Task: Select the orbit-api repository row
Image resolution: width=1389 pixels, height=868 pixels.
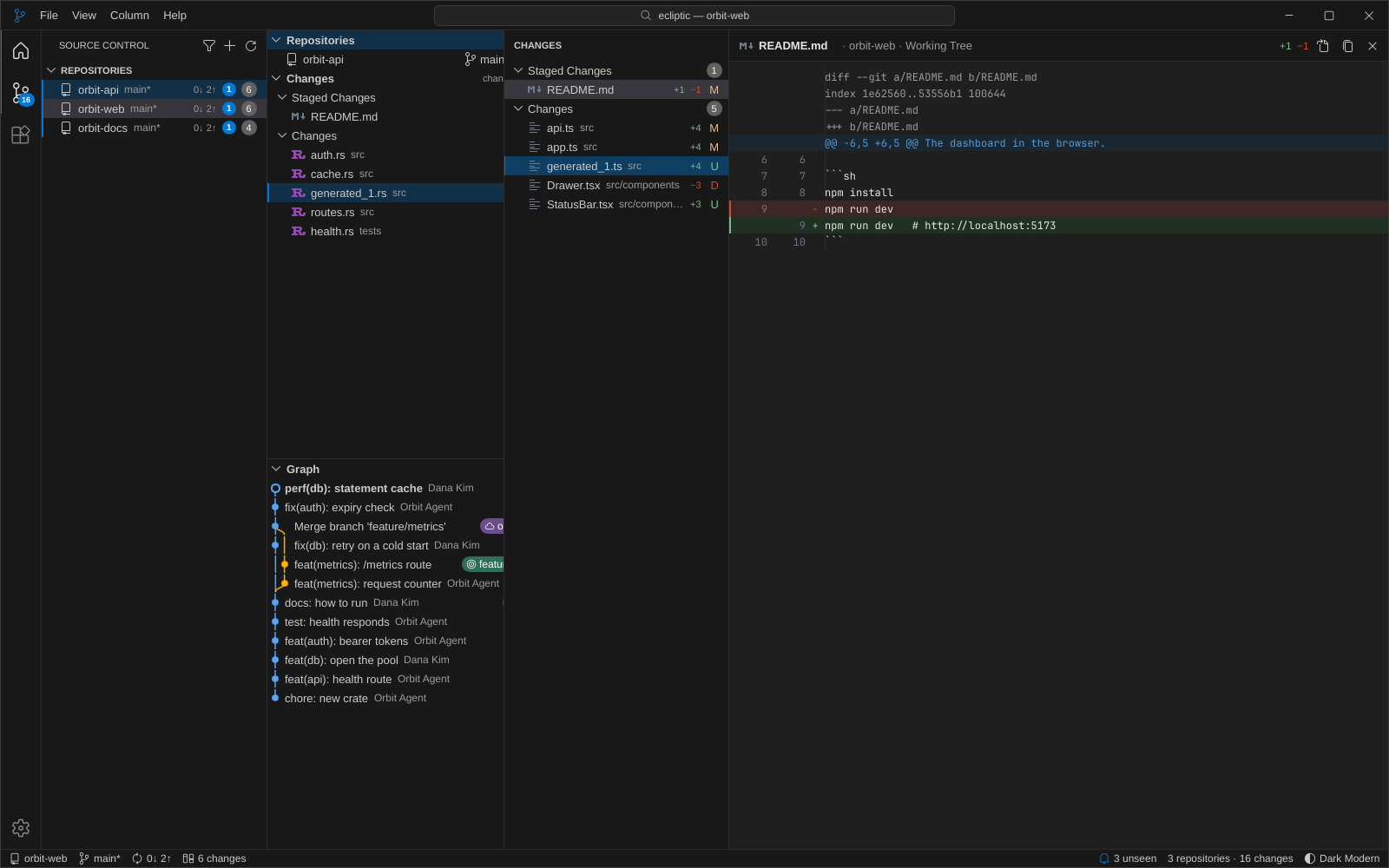Action: [x=155, y=89]
